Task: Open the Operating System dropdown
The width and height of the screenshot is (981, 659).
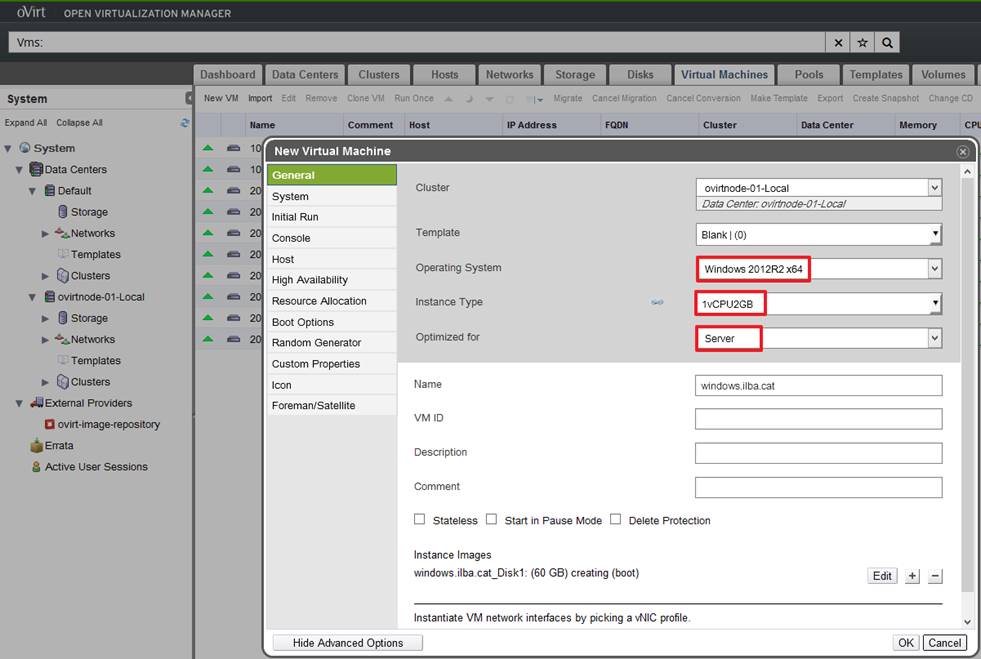Action: [x=934, y=269]
